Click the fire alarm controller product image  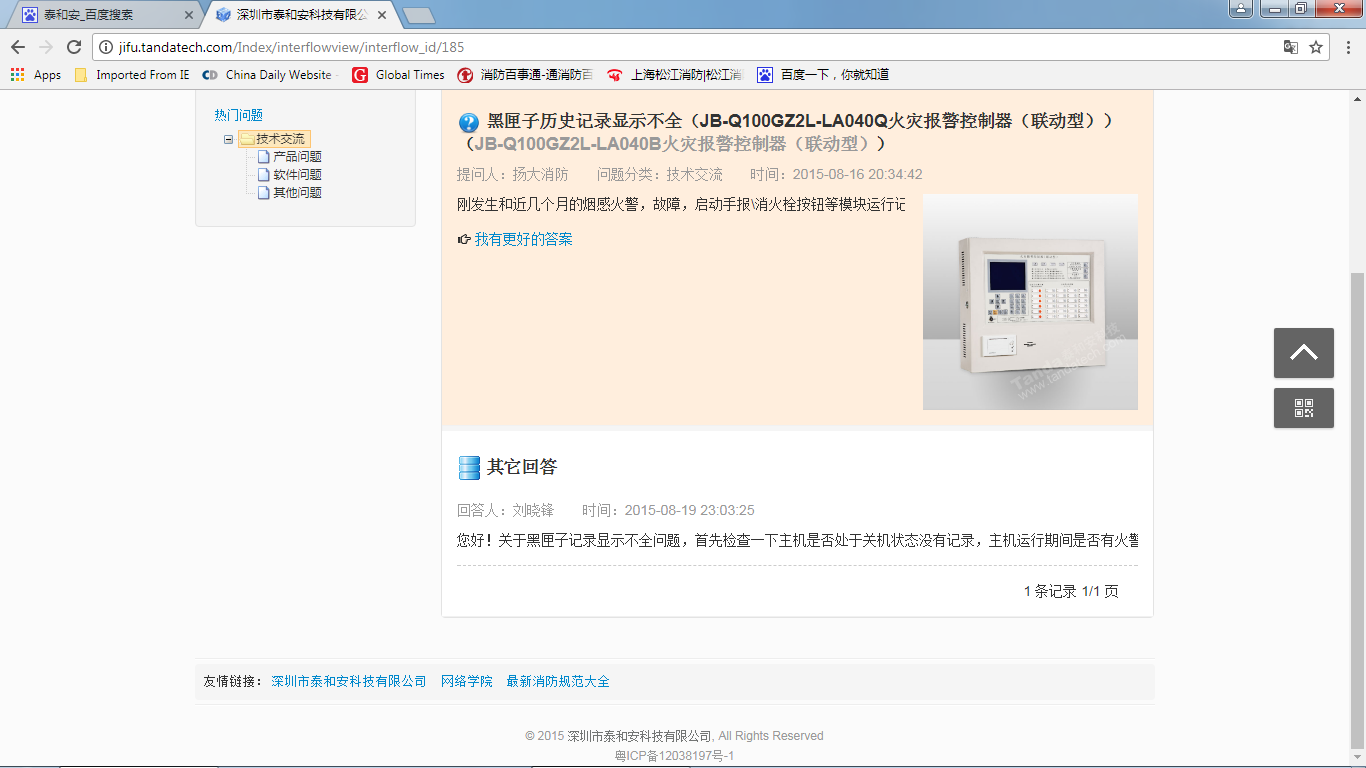(1030, 301)
